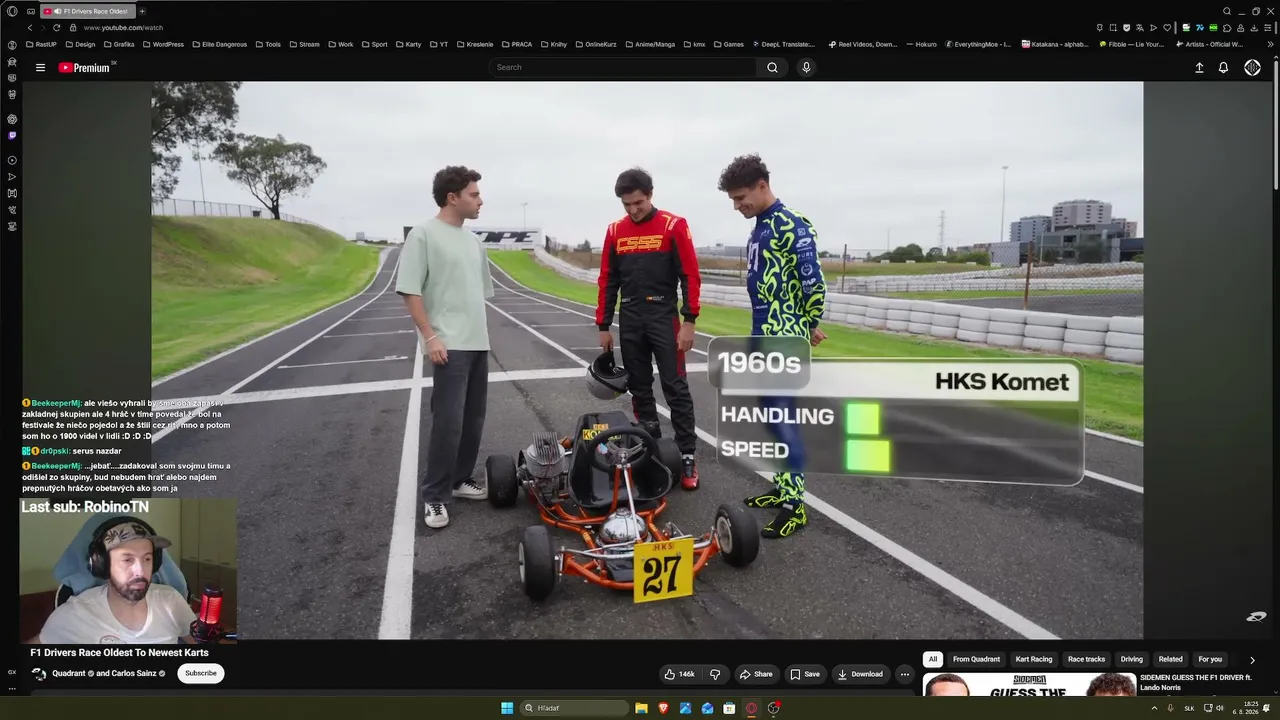
Task: Open the Elite Dangerous bookmark folder
Action: (x=219, y=44)
